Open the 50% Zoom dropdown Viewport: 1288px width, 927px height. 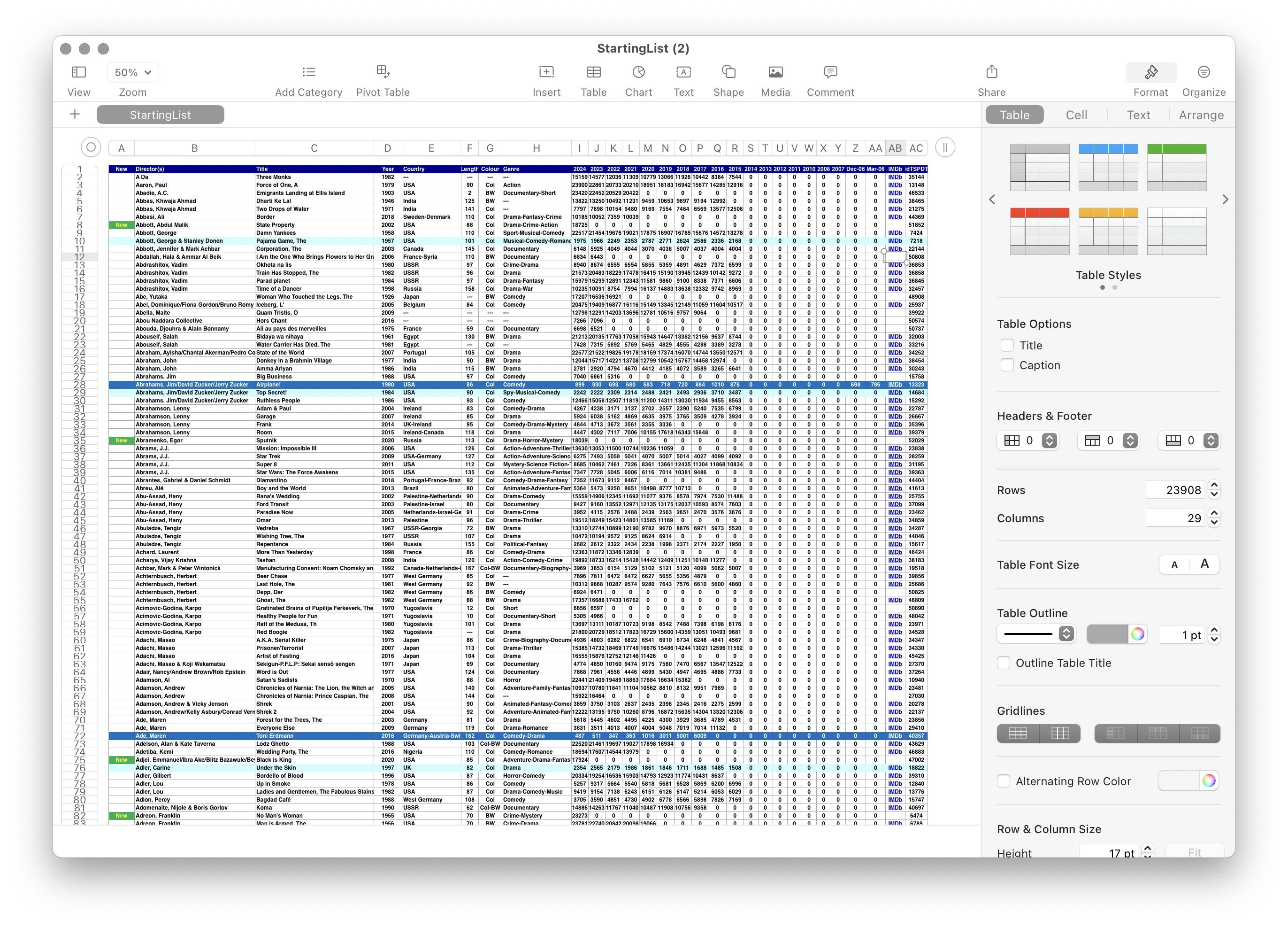click(x=132, y=72)
